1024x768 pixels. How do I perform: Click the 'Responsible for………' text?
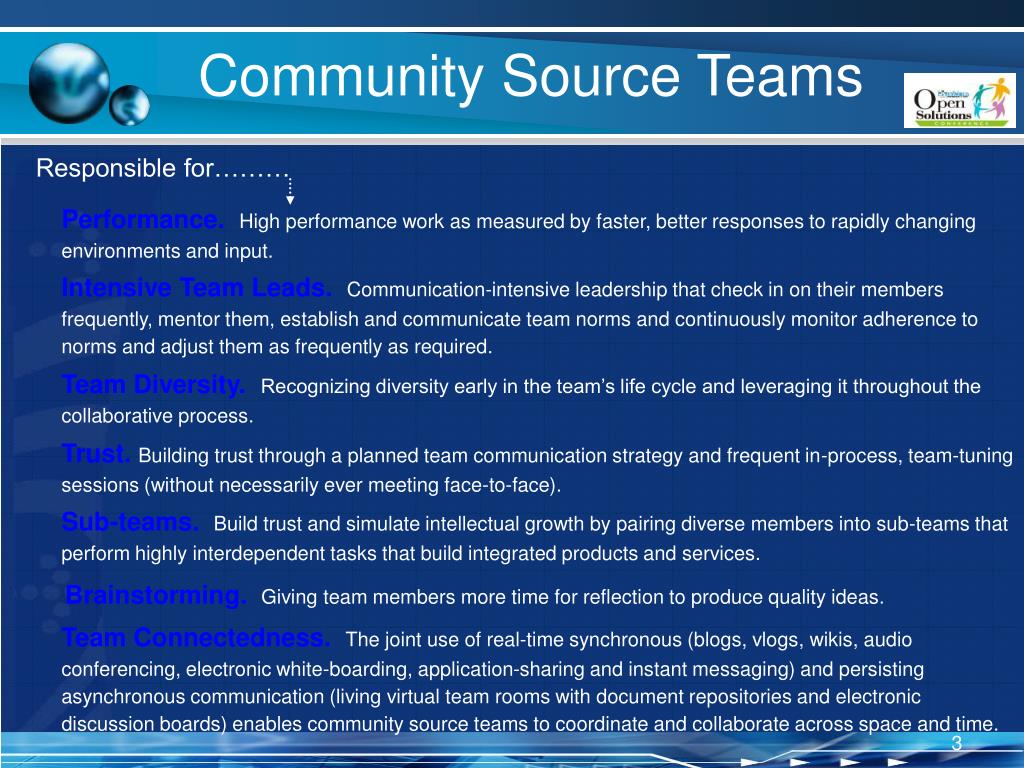click(163, 168)
